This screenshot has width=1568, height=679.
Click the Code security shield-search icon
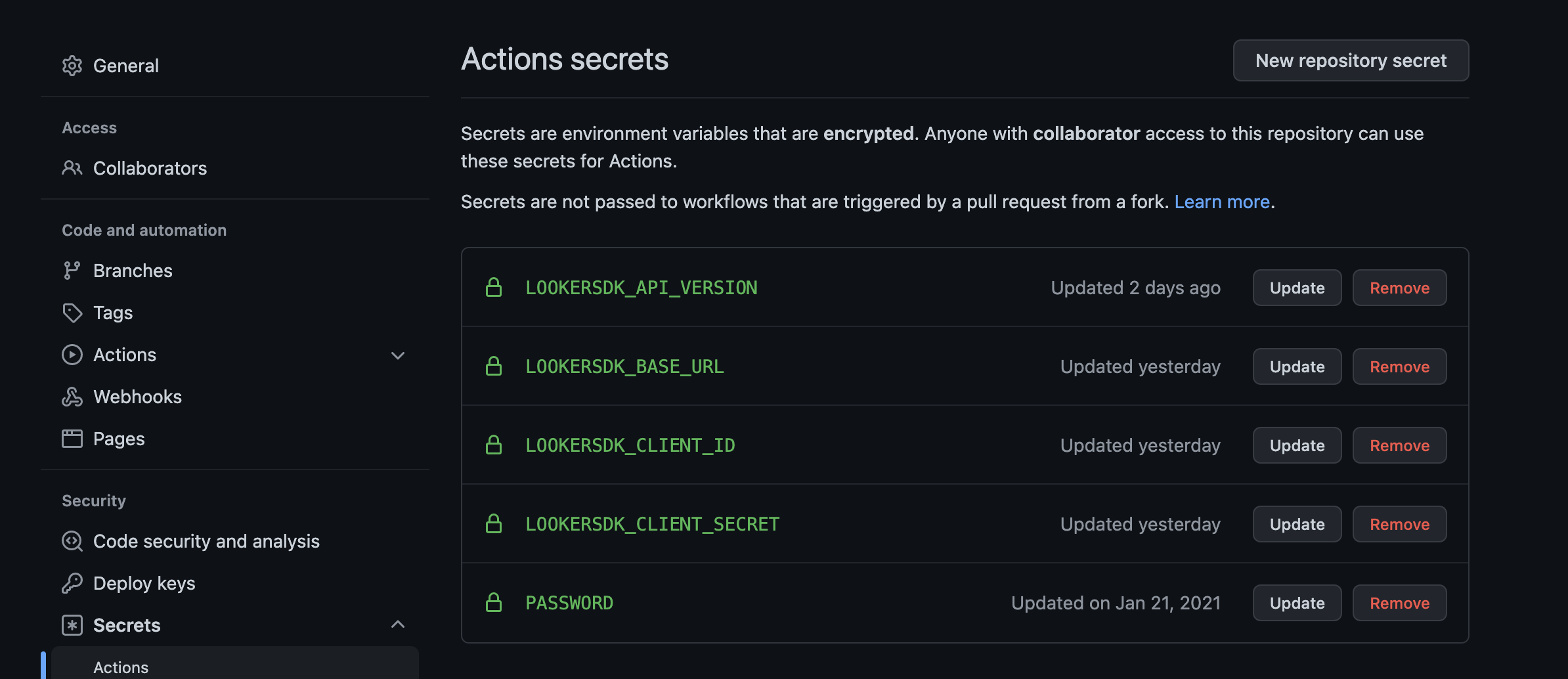[x=72, y=541]
